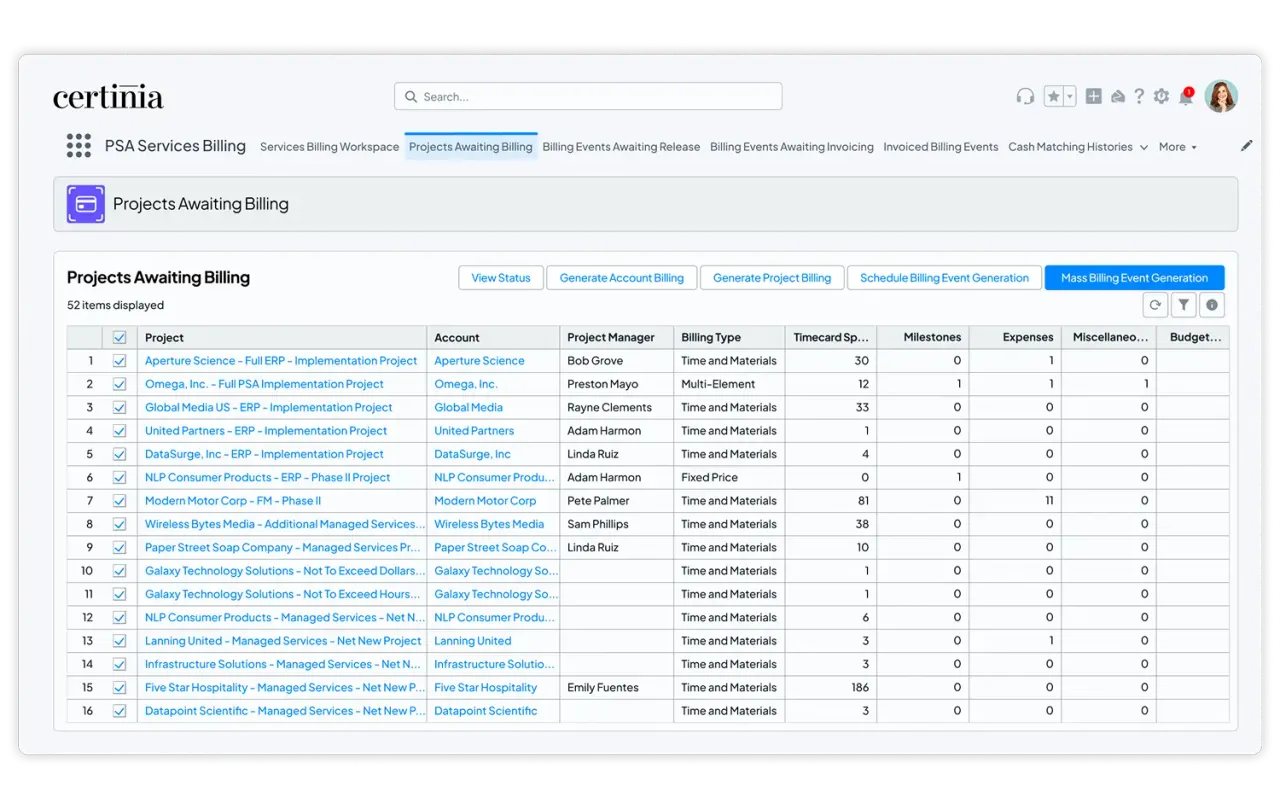Open the Invoiced Billing Events tab
This screenshot has height=809, width=1280.
[x=940, y=147]
